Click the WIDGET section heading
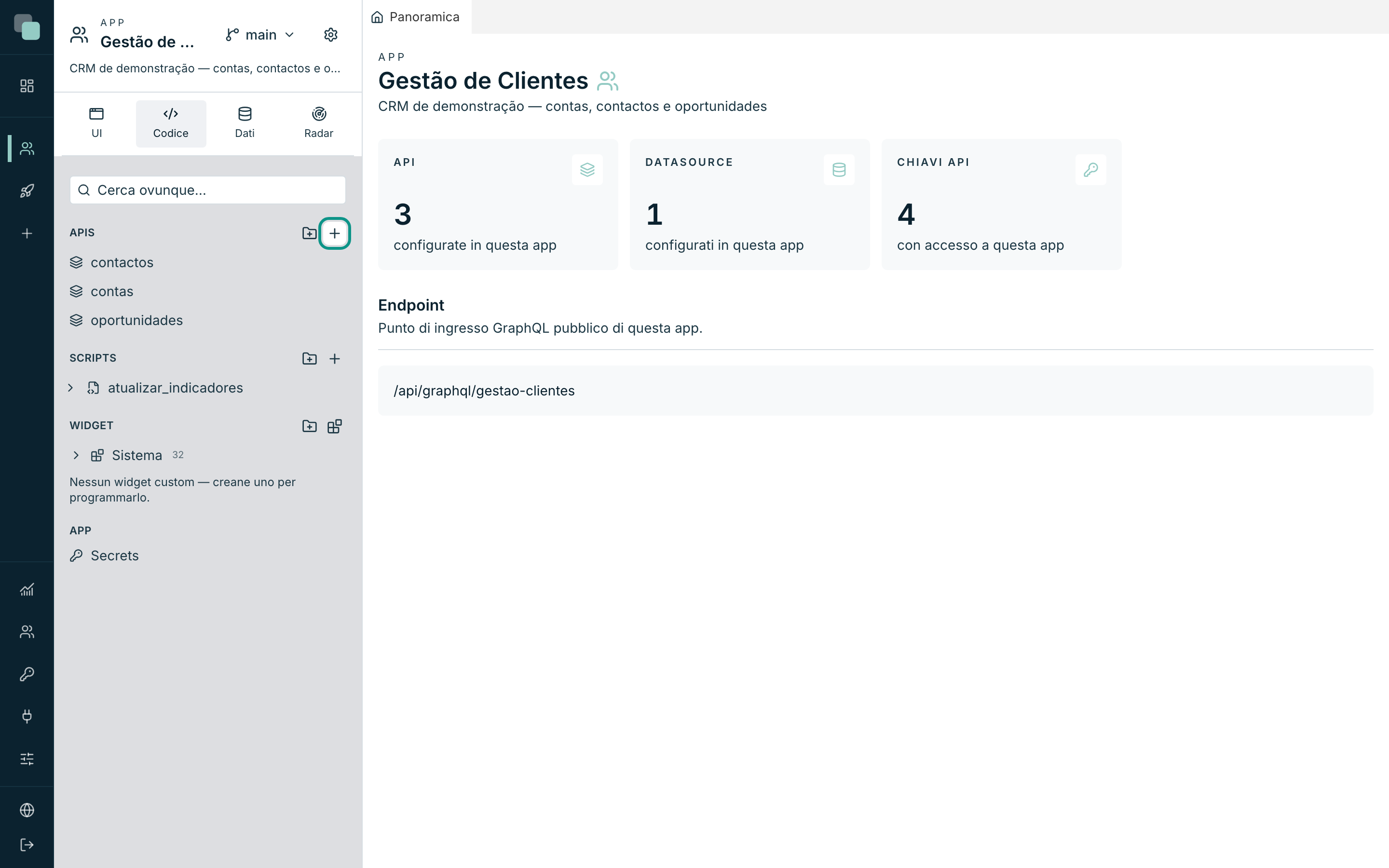 pyautogui.click(x=91, y=425)
